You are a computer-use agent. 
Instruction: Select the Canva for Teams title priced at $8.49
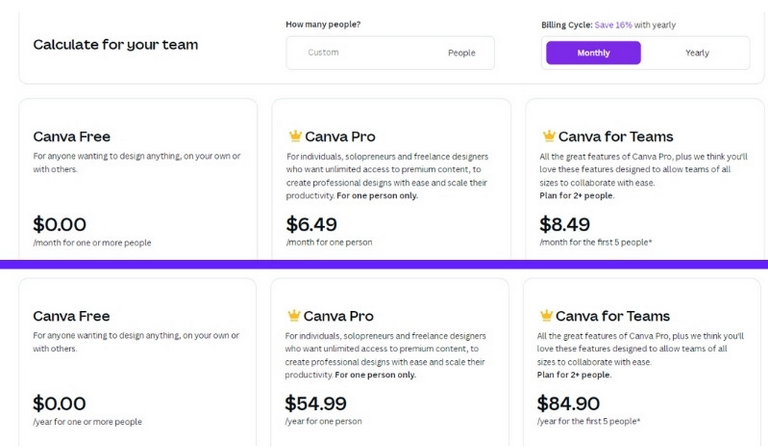point(615,137)
